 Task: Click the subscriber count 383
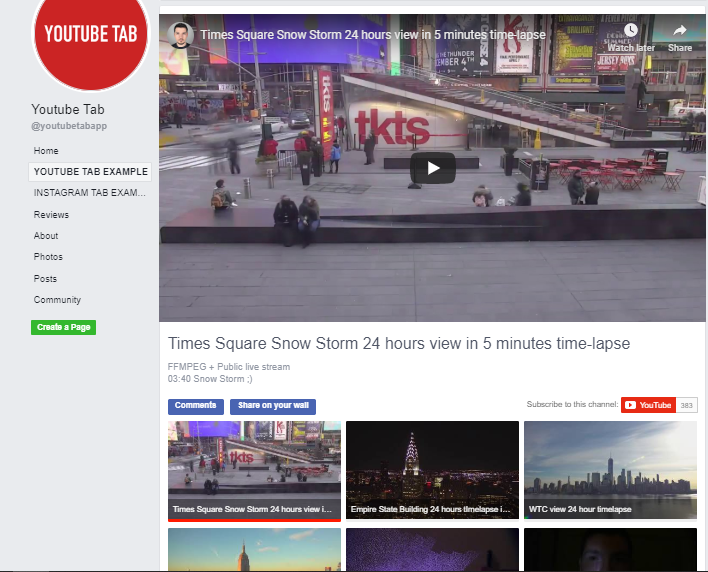click(686, 405)
